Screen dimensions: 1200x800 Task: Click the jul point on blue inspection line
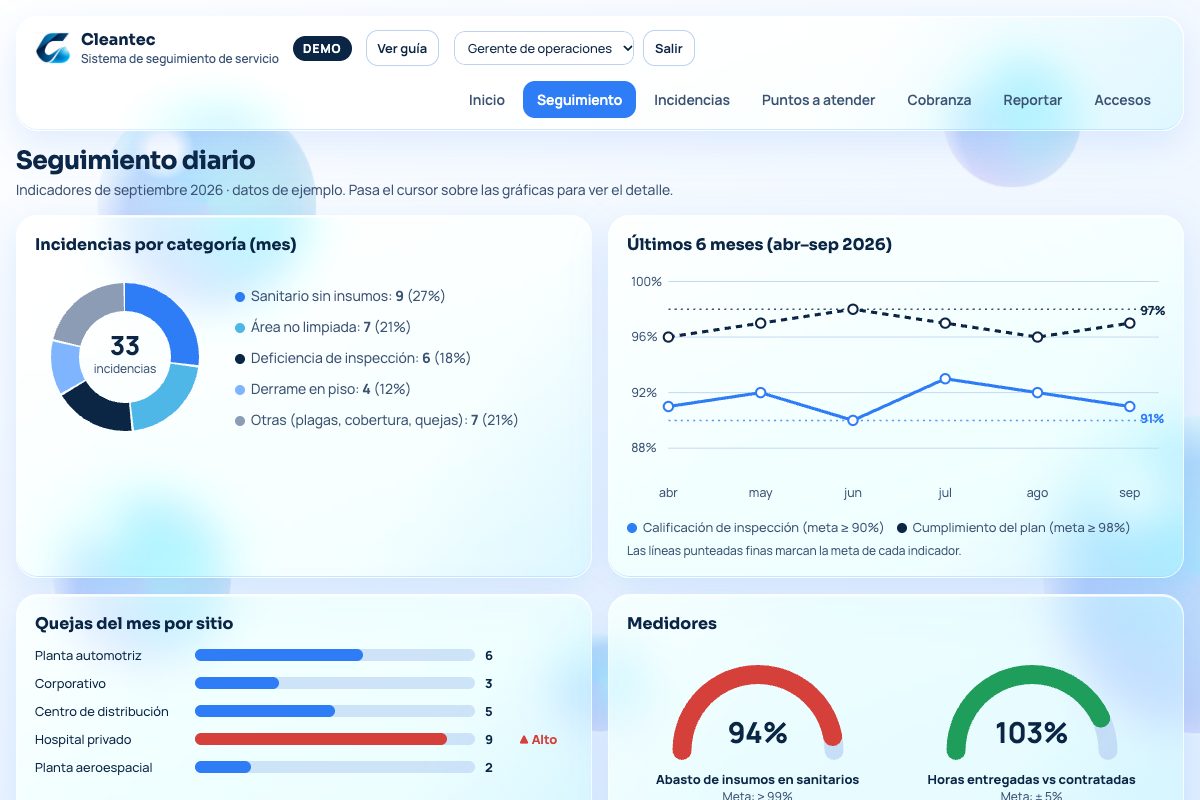tap(945, 379)
